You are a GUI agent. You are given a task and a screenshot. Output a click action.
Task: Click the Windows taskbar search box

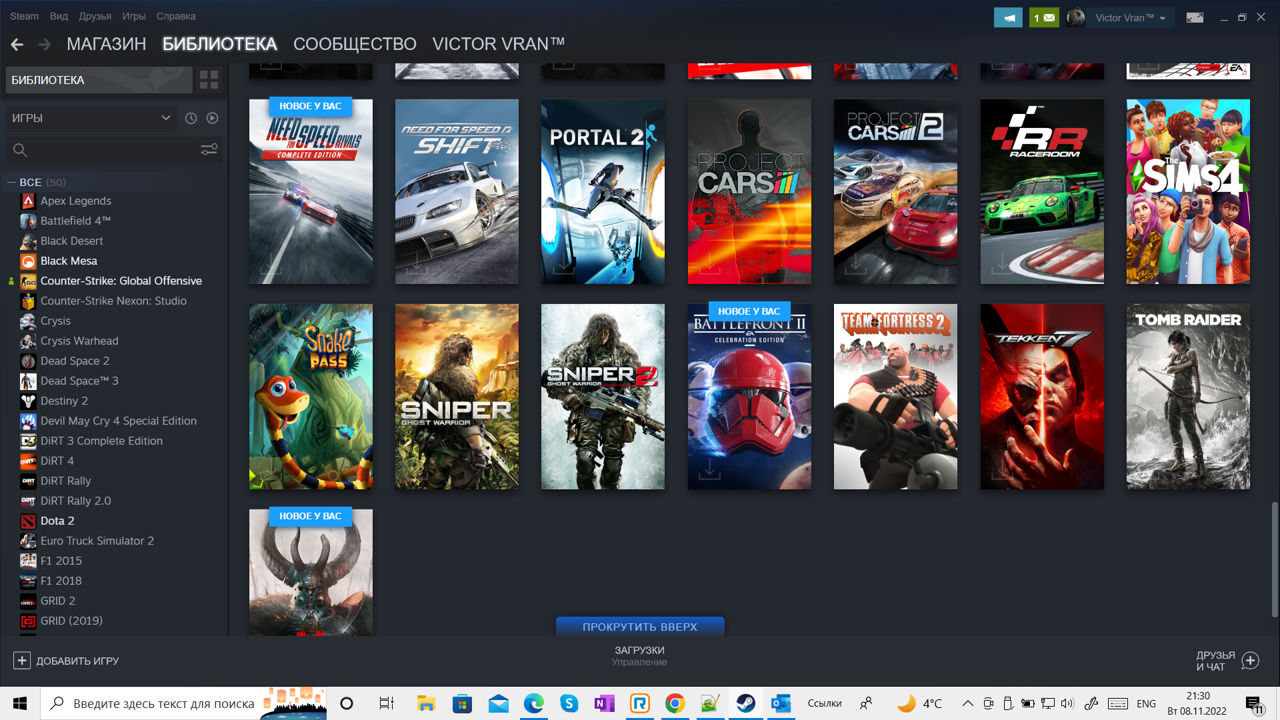[183, 703]
